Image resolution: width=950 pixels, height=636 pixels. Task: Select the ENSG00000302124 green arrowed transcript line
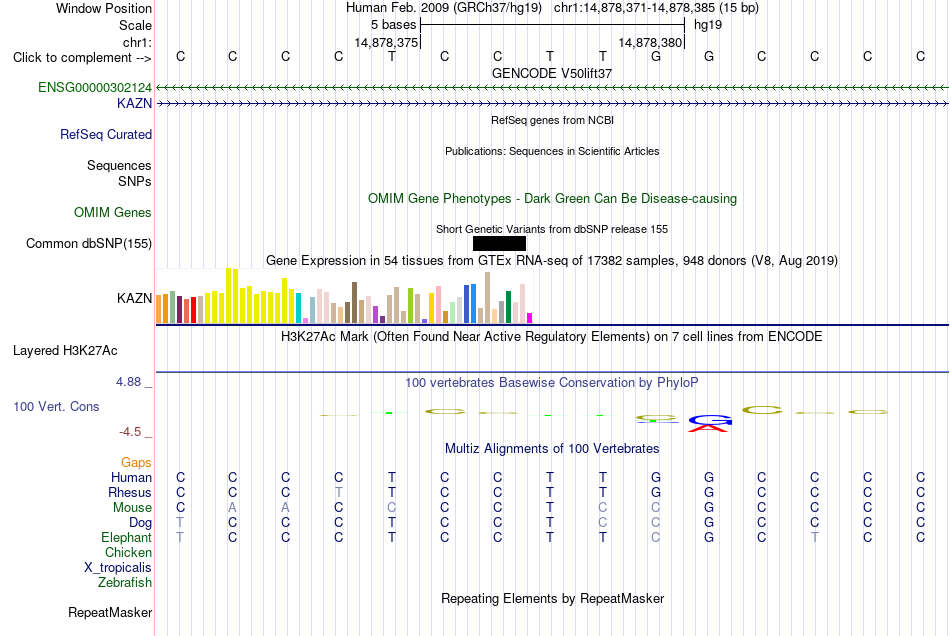[552, 88]
